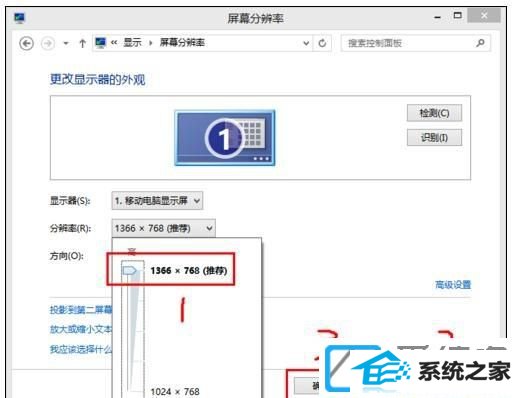Click the window's monitor icon in title bar

click(20, 17)
